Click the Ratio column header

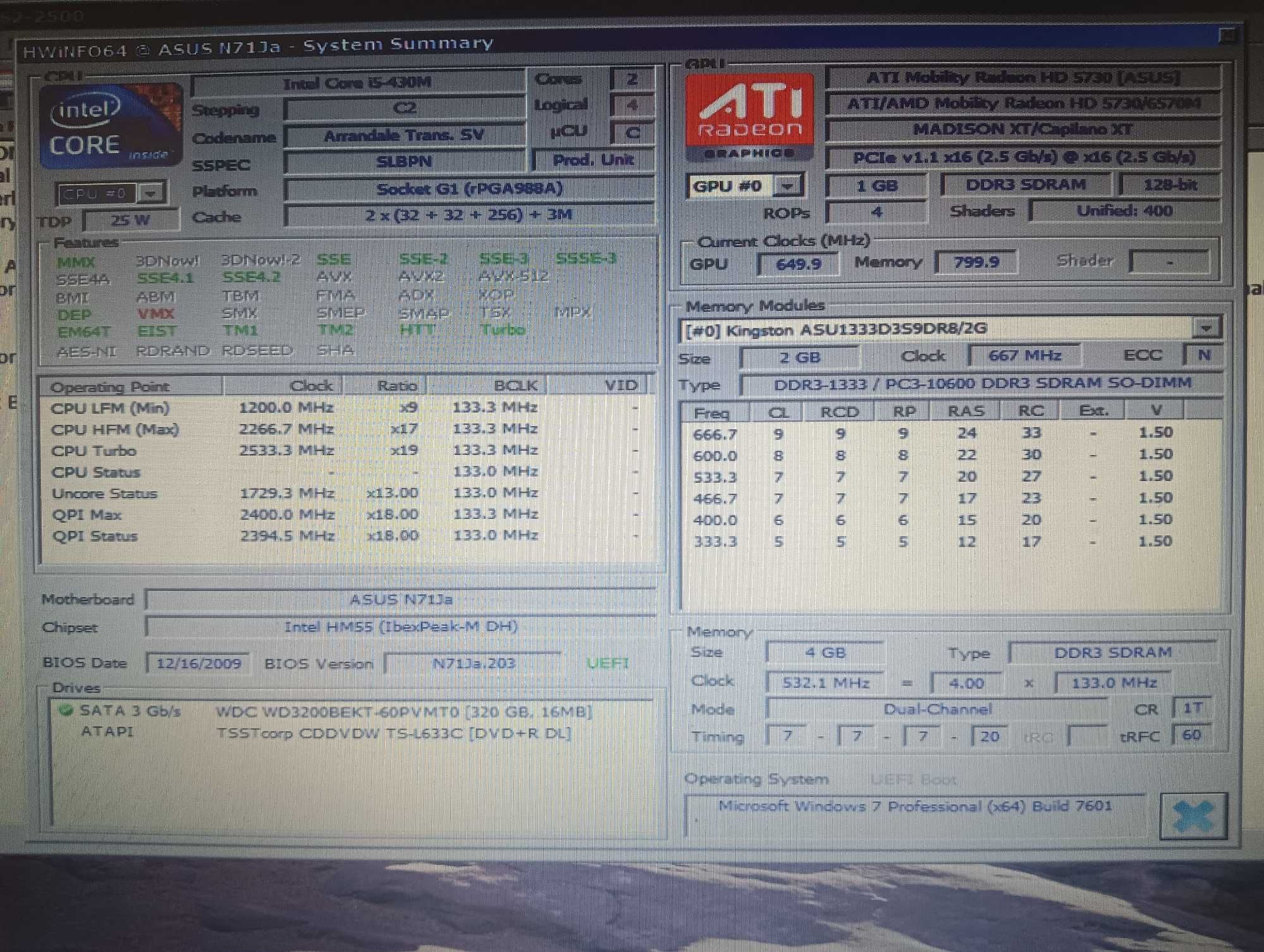tap(385, 386)
